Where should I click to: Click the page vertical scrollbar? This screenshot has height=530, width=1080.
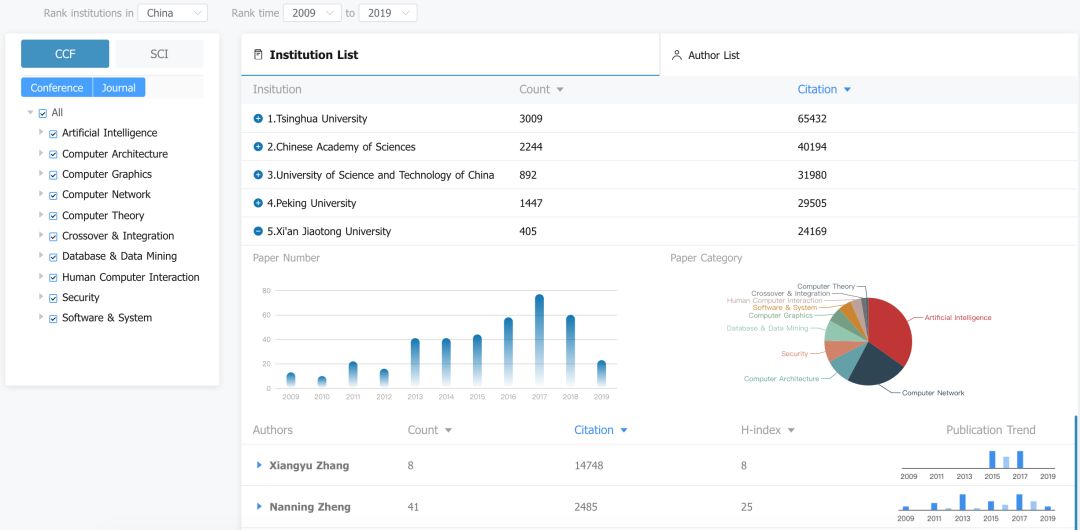(x=1077, y=472)
